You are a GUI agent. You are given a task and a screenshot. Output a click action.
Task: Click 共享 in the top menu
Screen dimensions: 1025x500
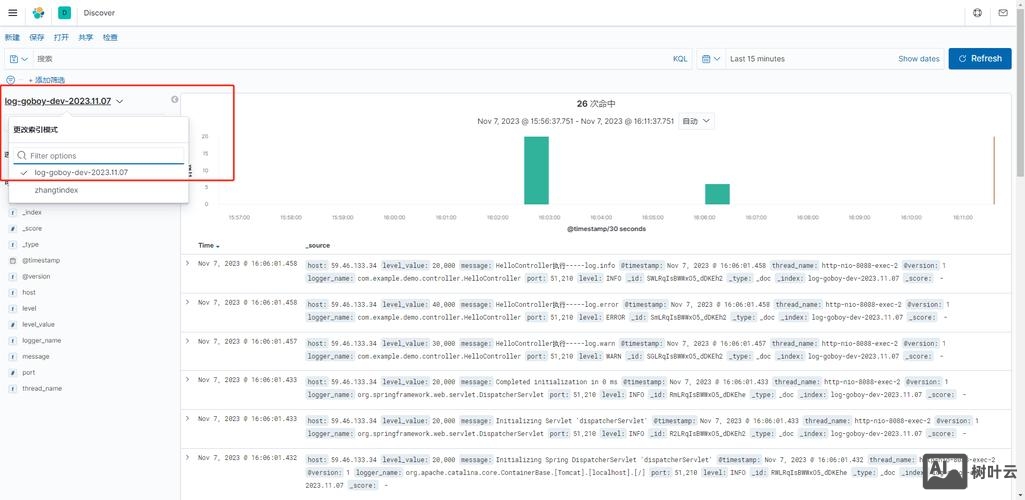(x=86, y=37)
